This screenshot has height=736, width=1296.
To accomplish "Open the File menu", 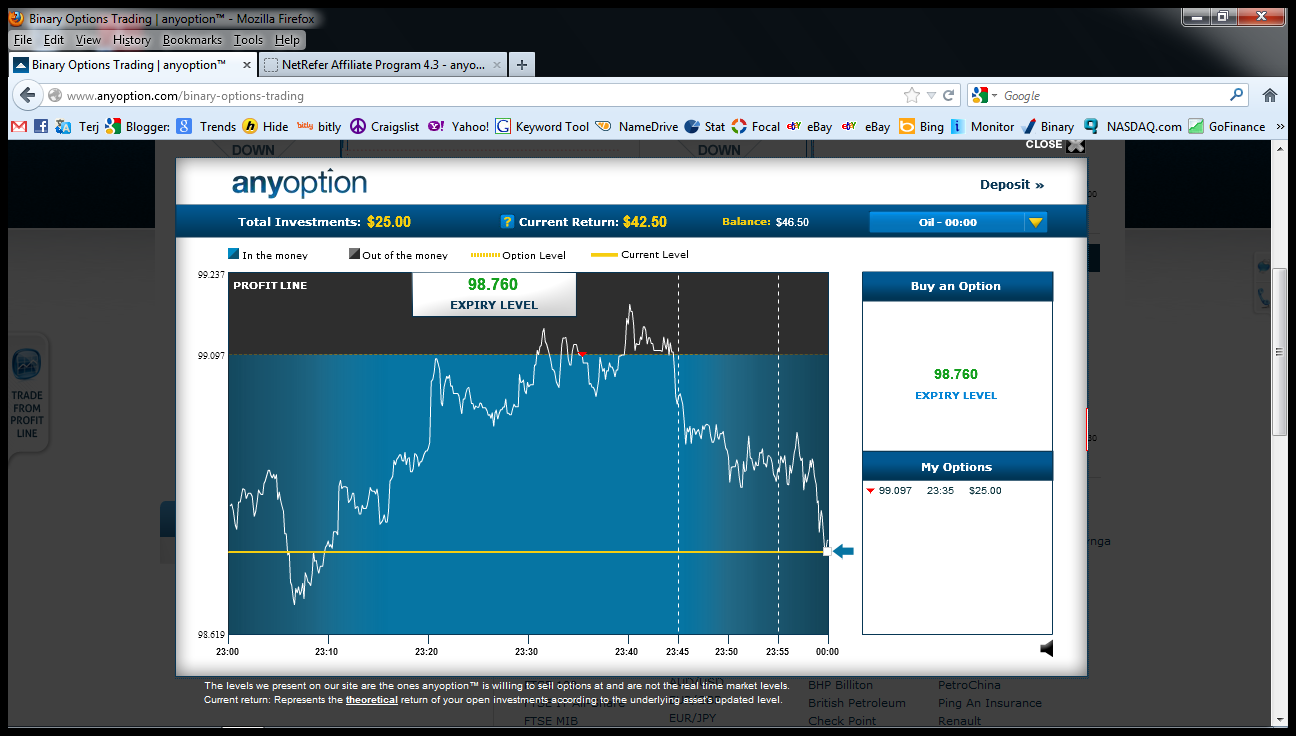I will coord(23,40).
